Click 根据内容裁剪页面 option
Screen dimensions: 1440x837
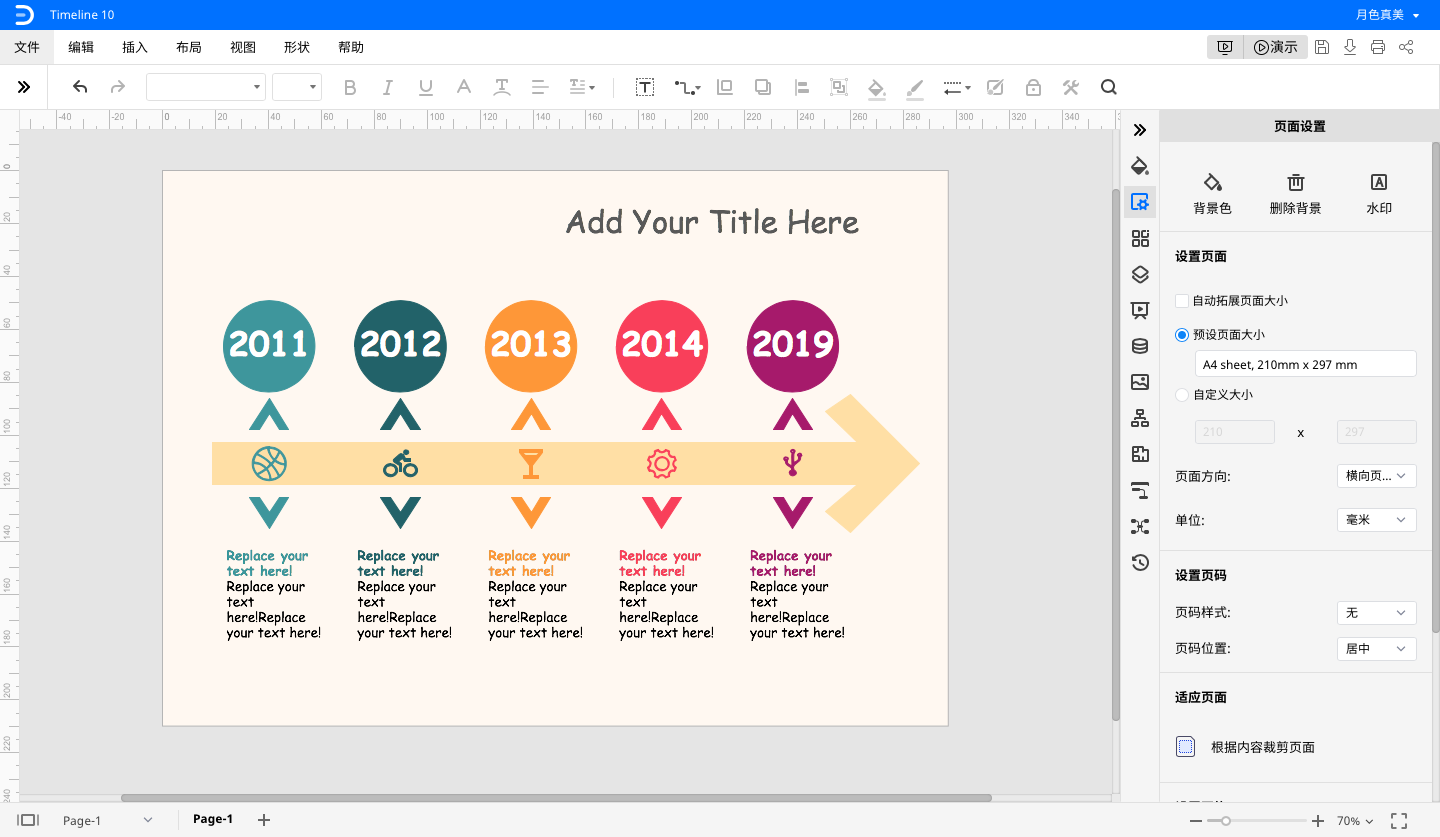[1245, 747]
